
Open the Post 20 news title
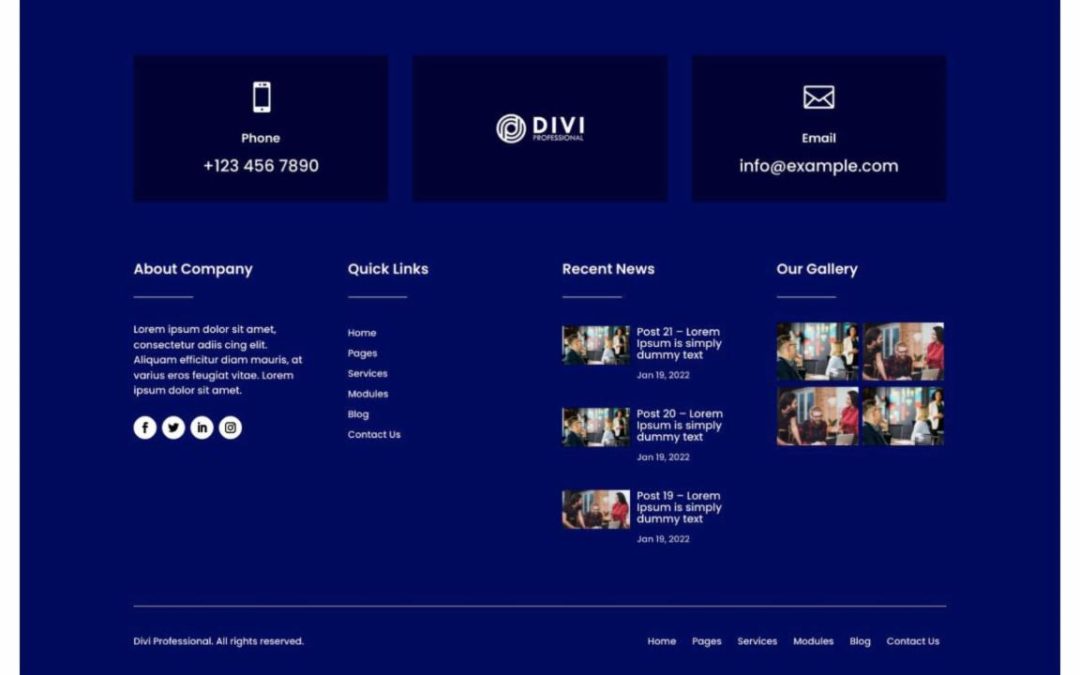[x=680, y=425]
